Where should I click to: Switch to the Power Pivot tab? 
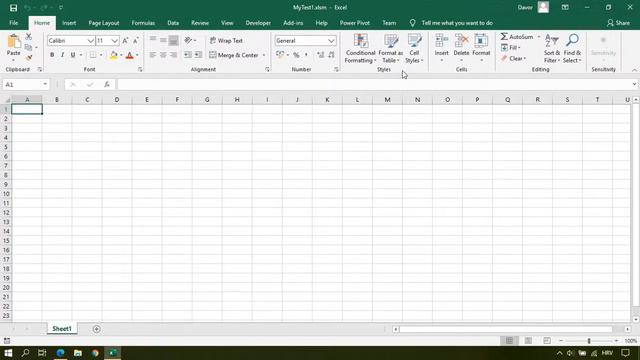click(x=355, y=23)
